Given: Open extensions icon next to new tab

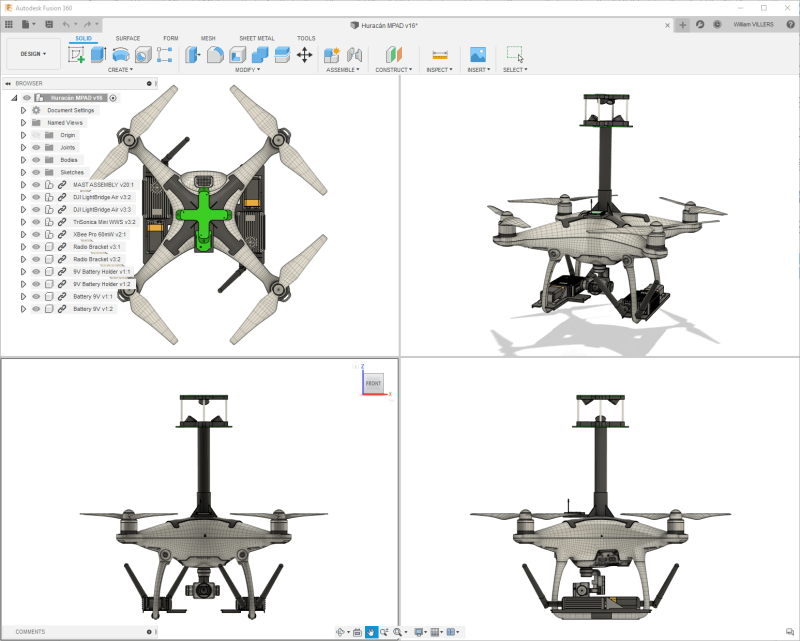Looking at the screenshot, I should click(700, 24).
